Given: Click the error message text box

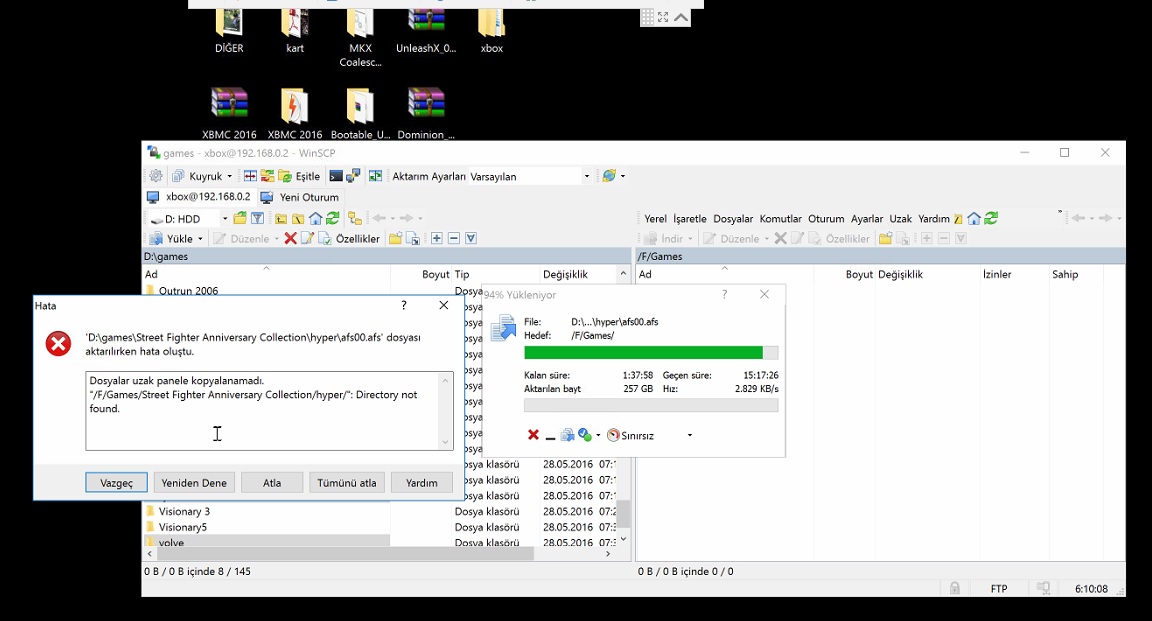Looking at the screenshot, I should 269,411.
